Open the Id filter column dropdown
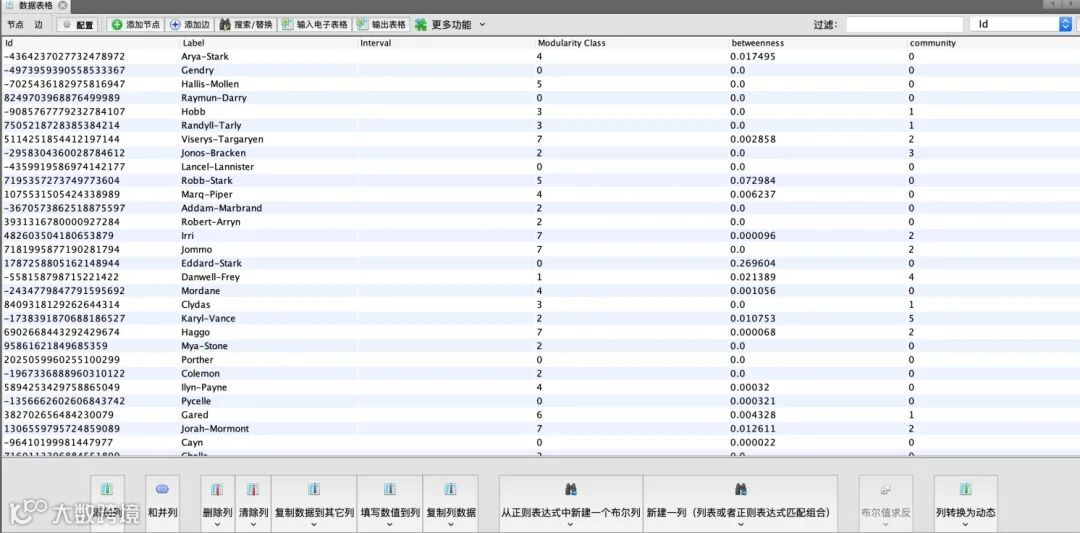The image size is (1080, 533). click(x=1021, y=24)
